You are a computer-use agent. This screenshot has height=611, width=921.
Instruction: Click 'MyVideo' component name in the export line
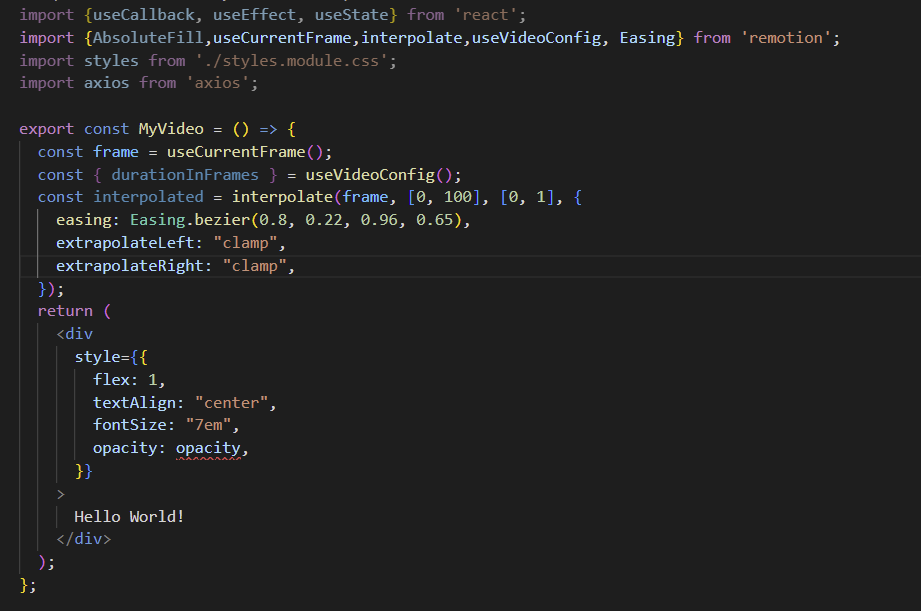point(171,129)
